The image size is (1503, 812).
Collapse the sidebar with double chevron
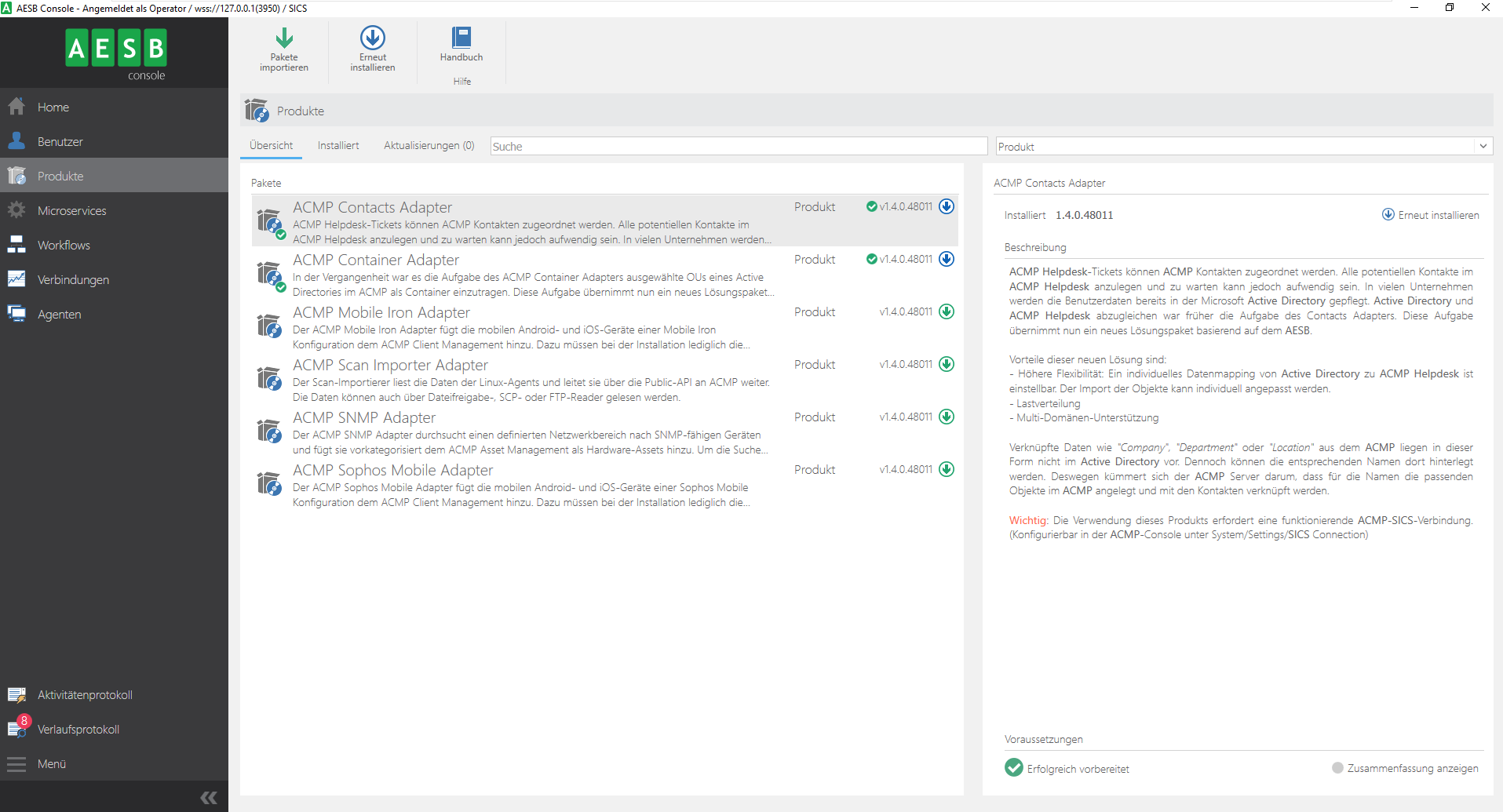pyautogui.click(x=209, y=798)
